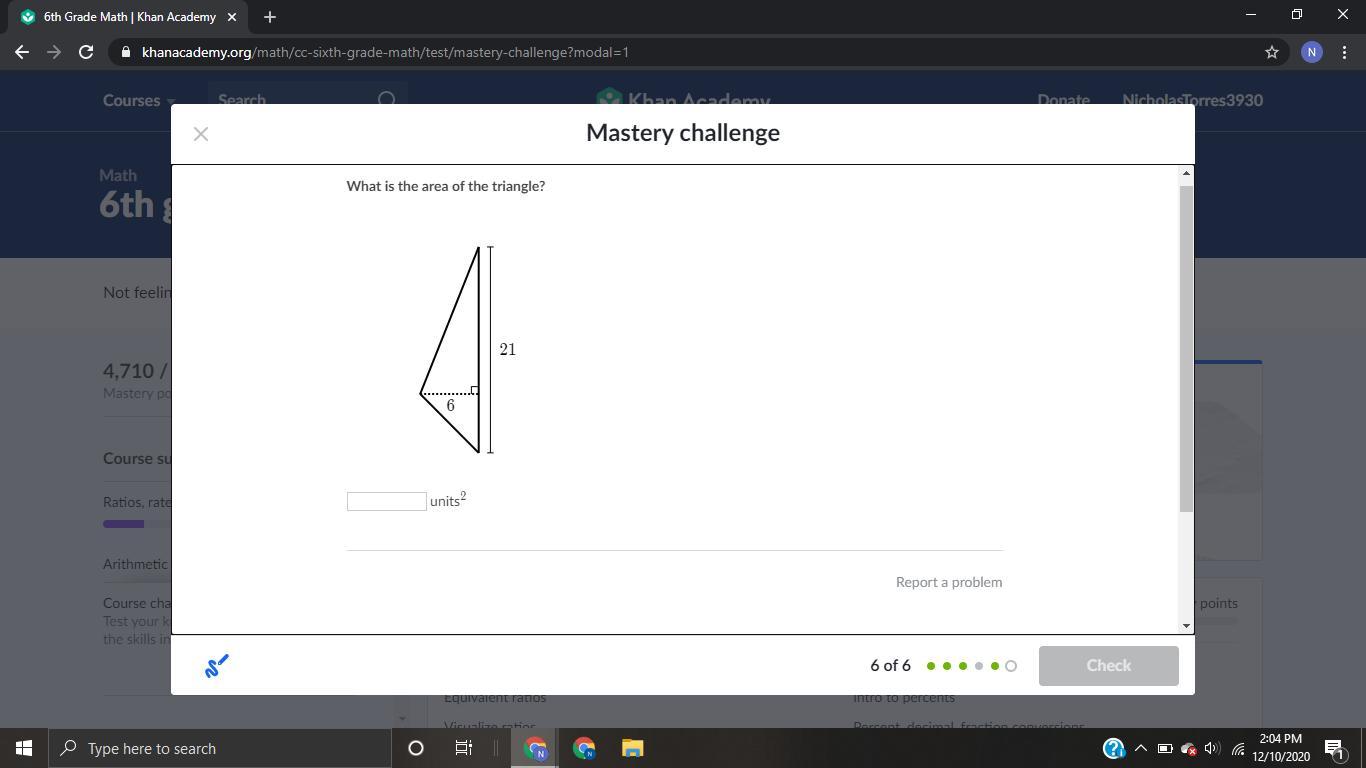Click the Windows taskbar search box

pos(220,748)
